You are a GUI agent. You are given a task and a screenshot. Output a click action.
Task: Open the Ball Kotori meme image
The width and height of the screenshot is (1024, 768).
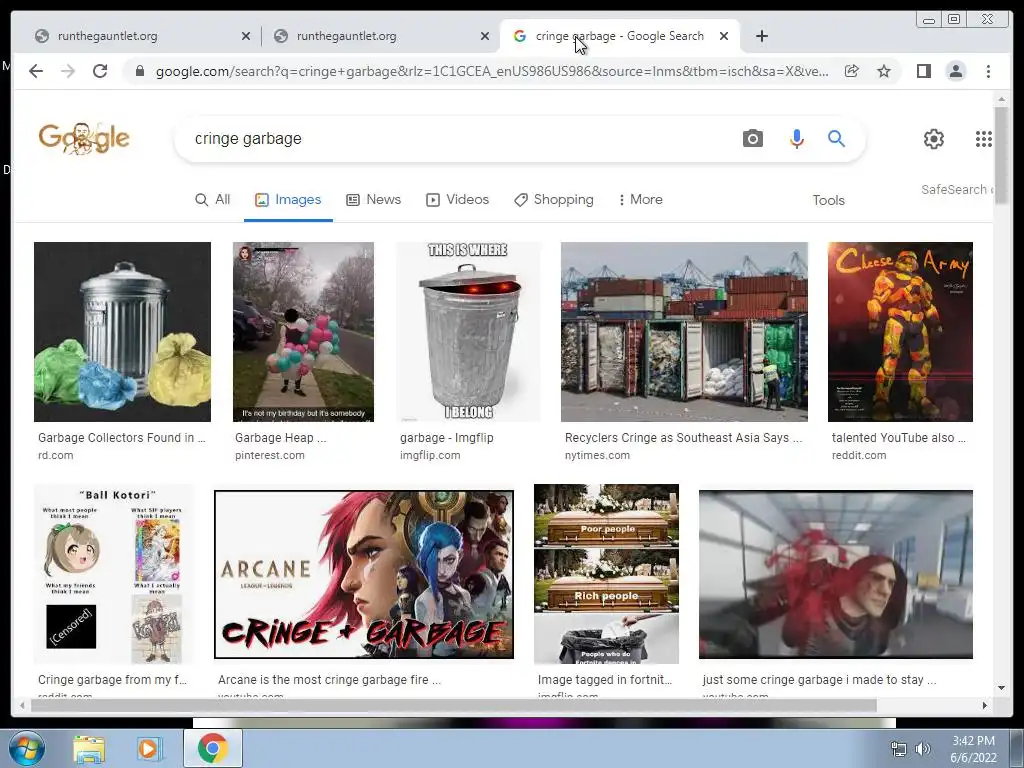(x=114, y=574)
